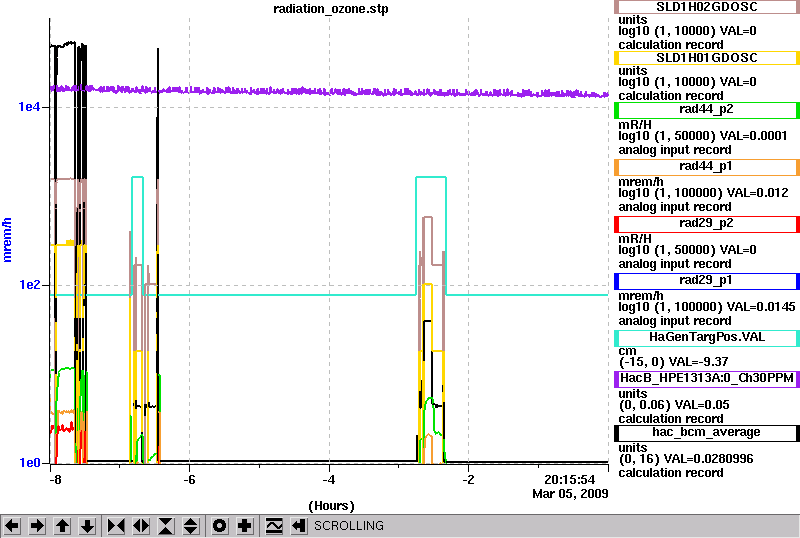Select the HaGenTargPos.VAL curve legend
Viewport: 800px width, 538px height.
707,338
